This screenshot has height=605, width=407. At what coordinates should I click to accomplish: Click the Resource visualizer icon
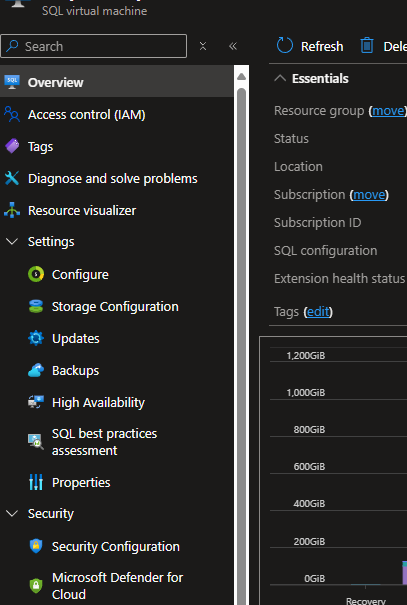pos(12,210)
